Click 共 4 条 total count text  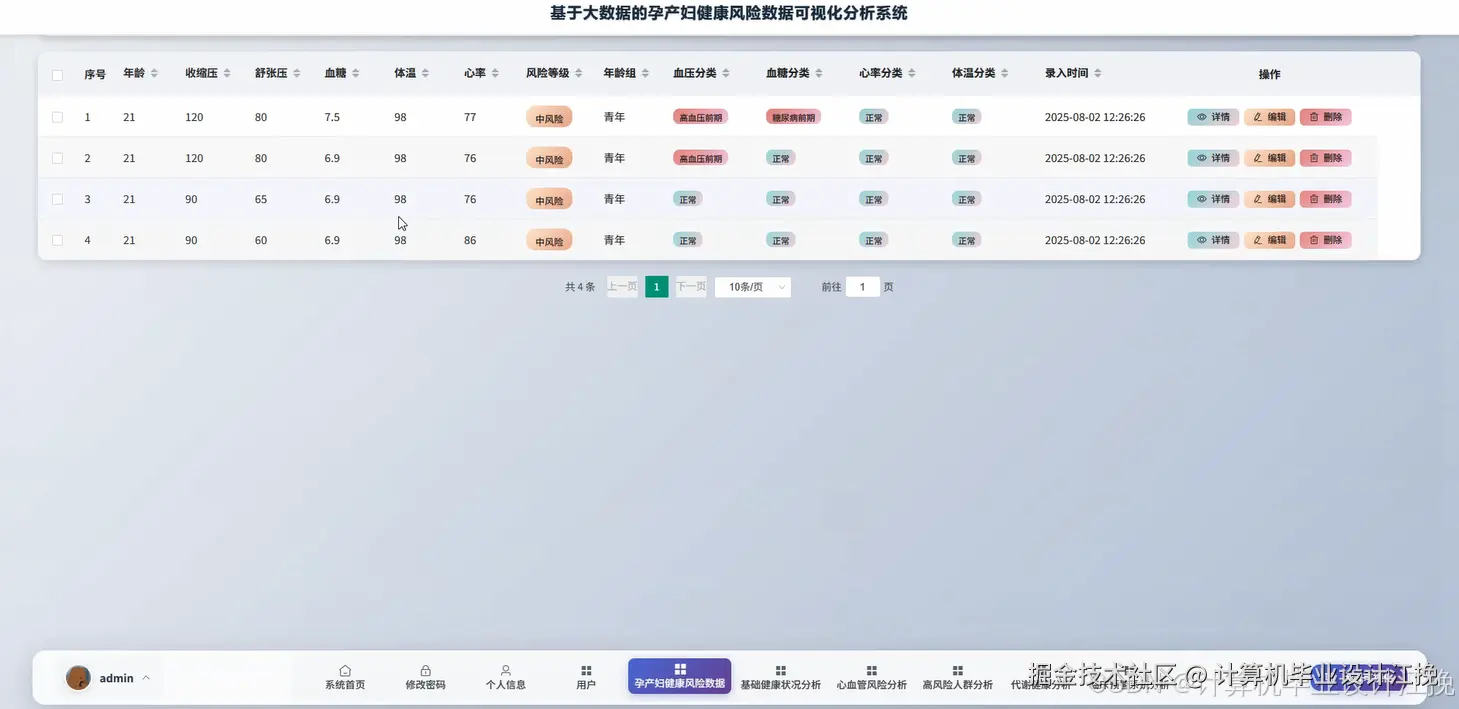[x=580, y=287]
